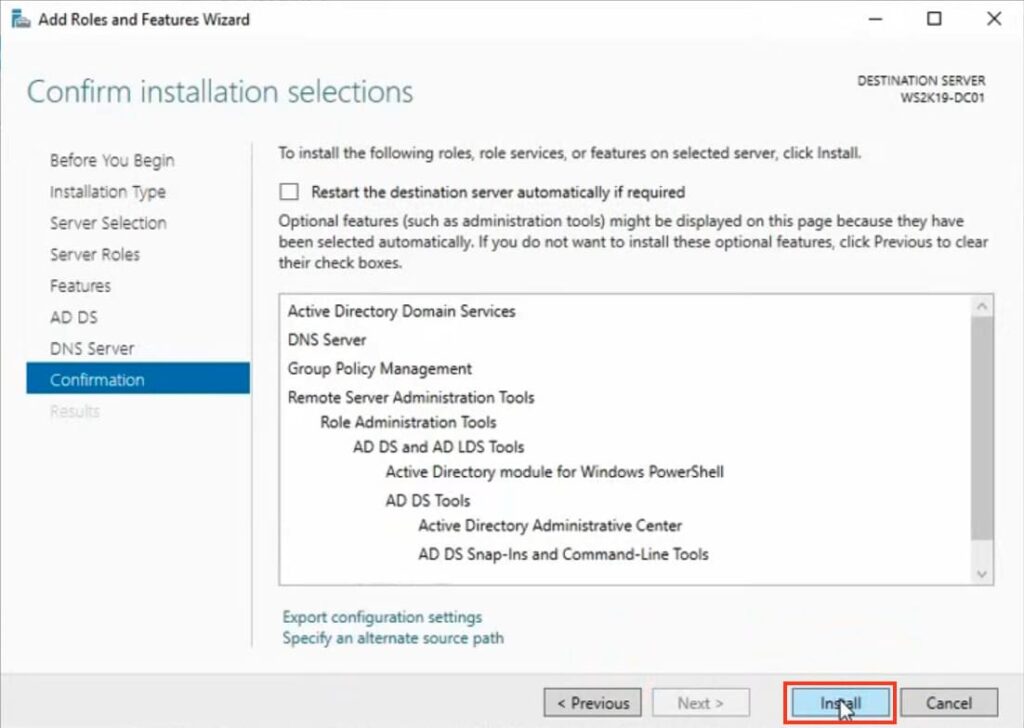
Task: Select the highlighted Confirmation step
Action: click(97, 380)
